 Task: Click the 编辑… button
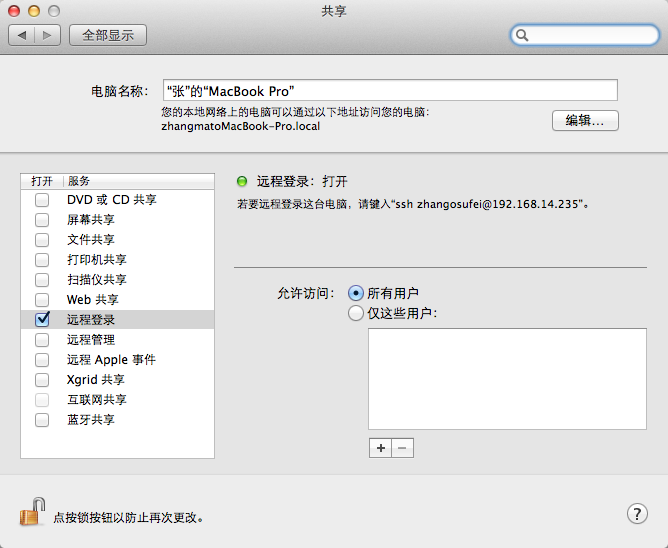click(585, 121)
